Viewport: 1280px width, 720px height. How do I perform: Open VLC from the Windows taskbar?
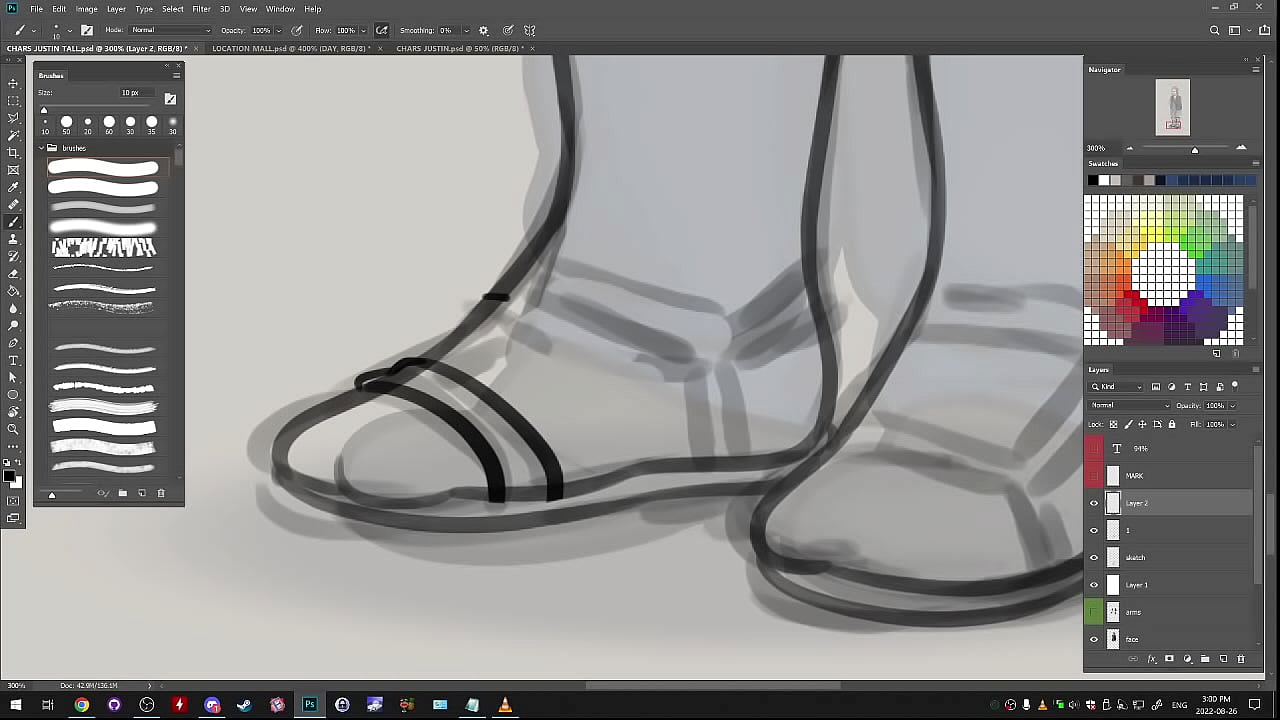coord(505,705)
